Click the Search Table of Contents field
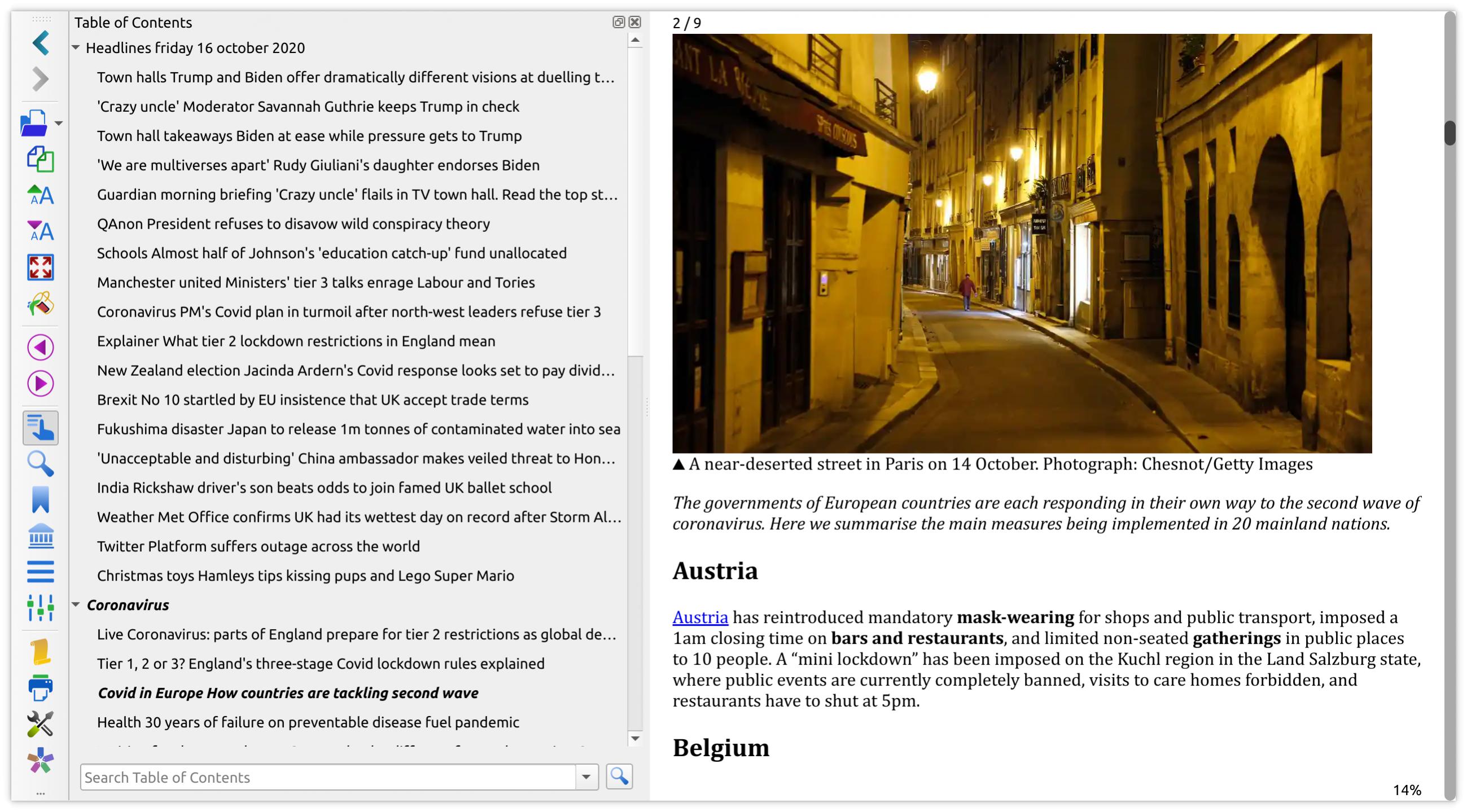 [328, 777]
